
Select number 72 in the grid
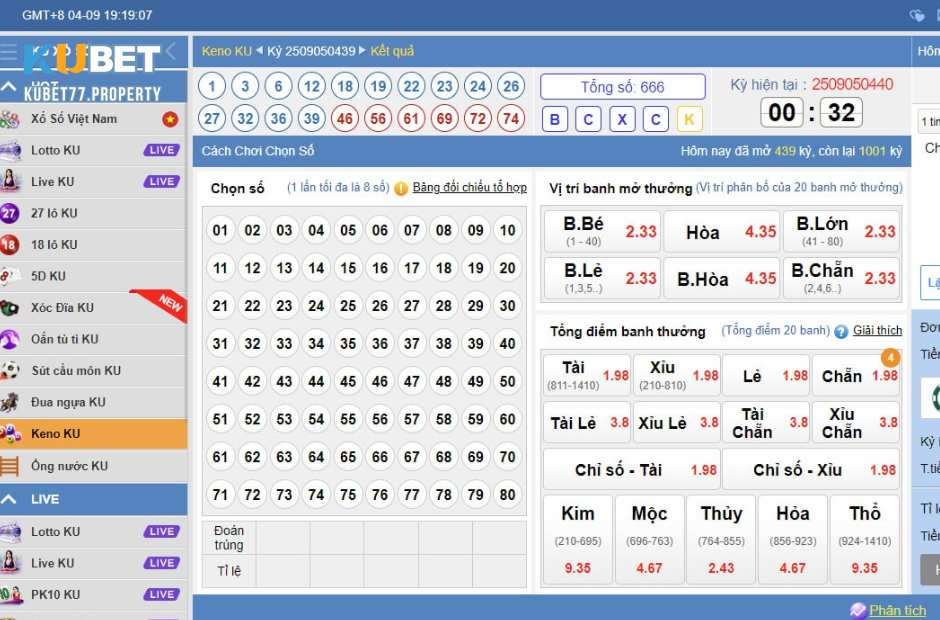pyautogui.click(x=252, y=495)
